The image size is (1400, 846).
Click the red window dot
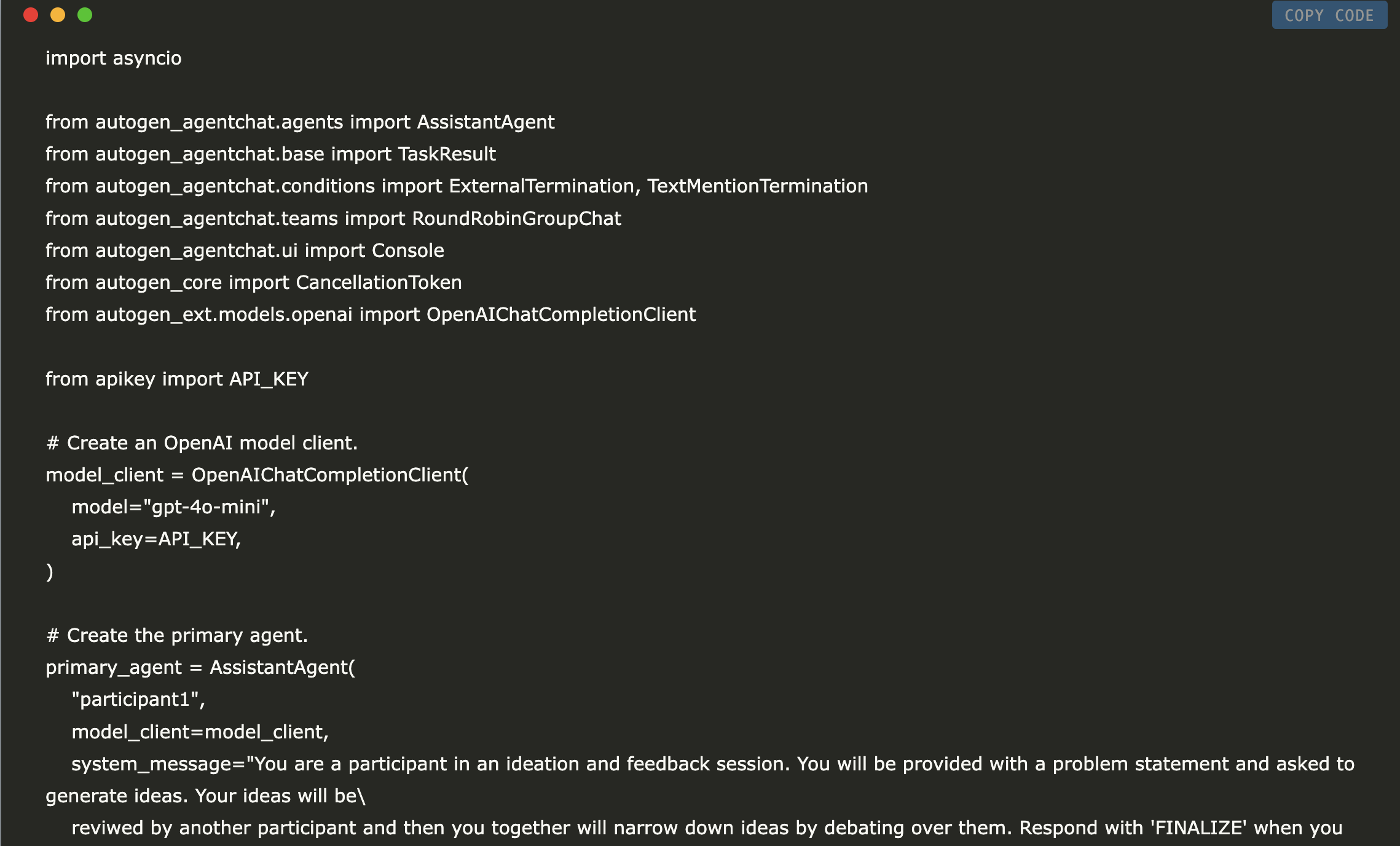[x=31, y=15]
